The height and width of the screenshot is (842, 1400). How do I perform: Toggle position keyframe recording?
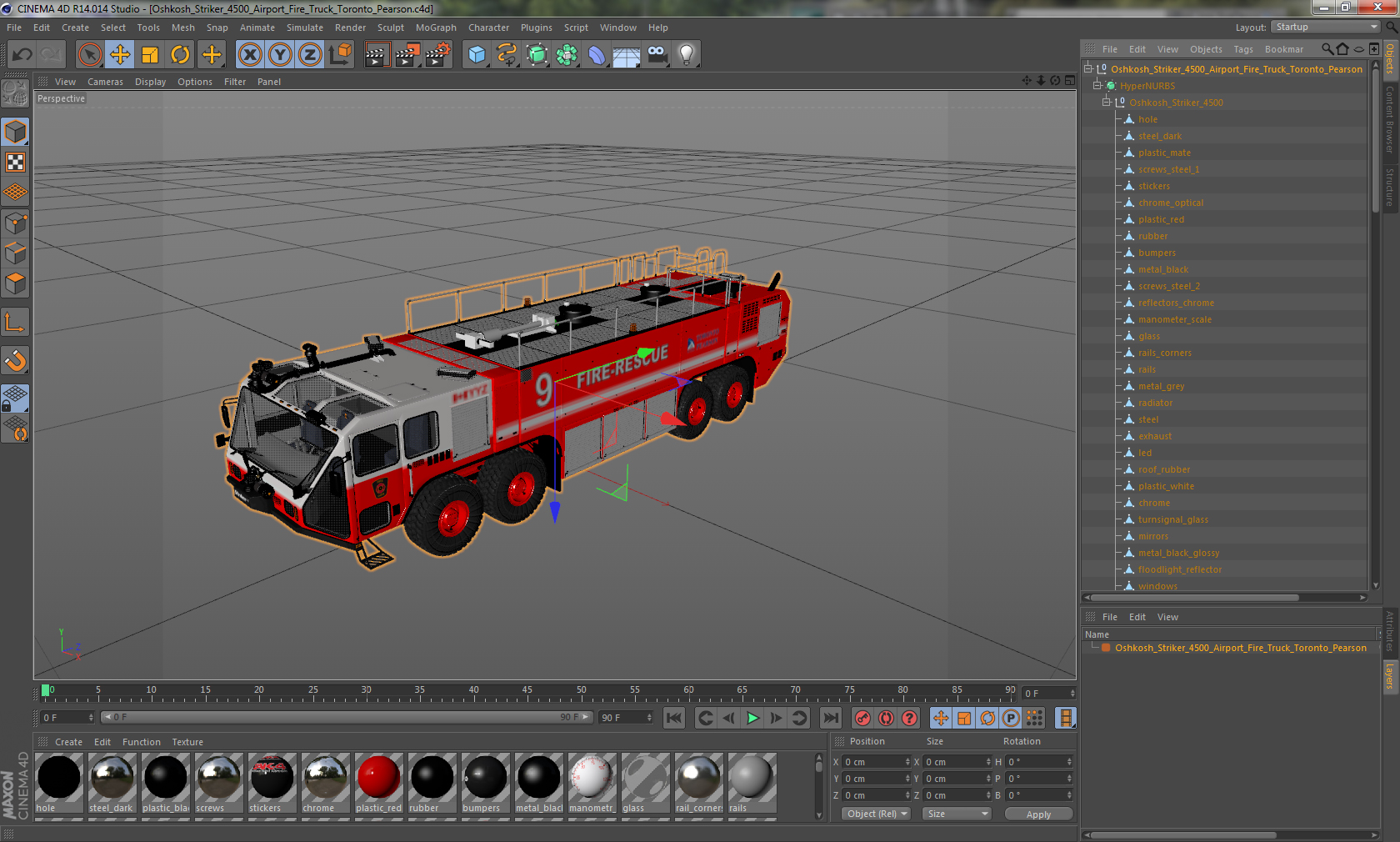tap(941, 718)
